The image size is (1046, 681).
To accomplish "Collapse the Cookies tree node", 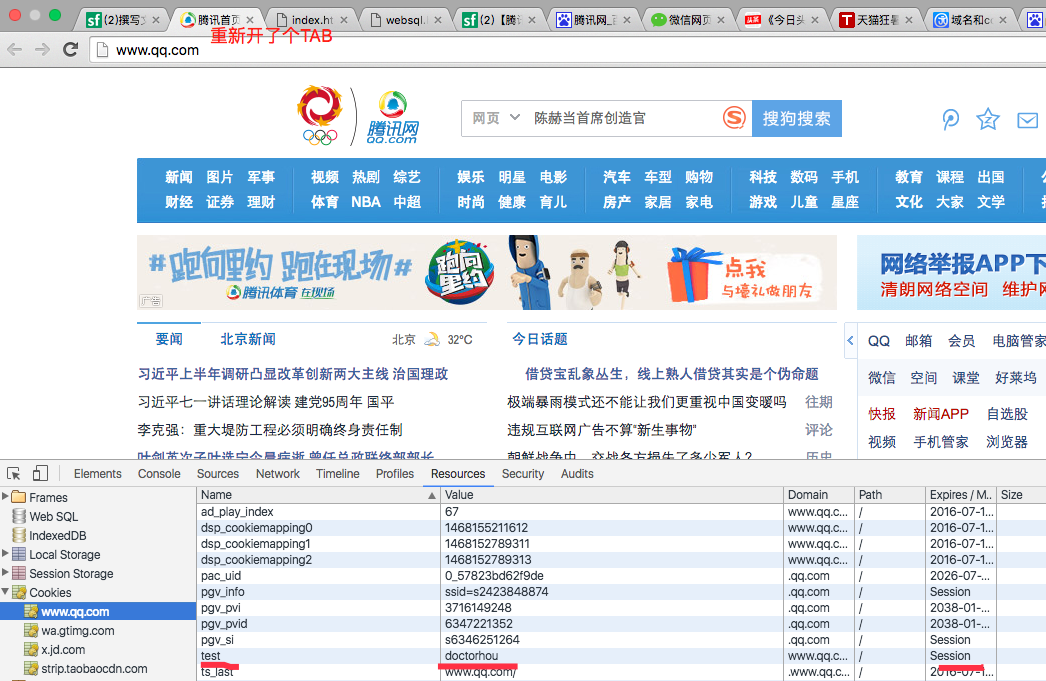I will (x=5, y=592).
